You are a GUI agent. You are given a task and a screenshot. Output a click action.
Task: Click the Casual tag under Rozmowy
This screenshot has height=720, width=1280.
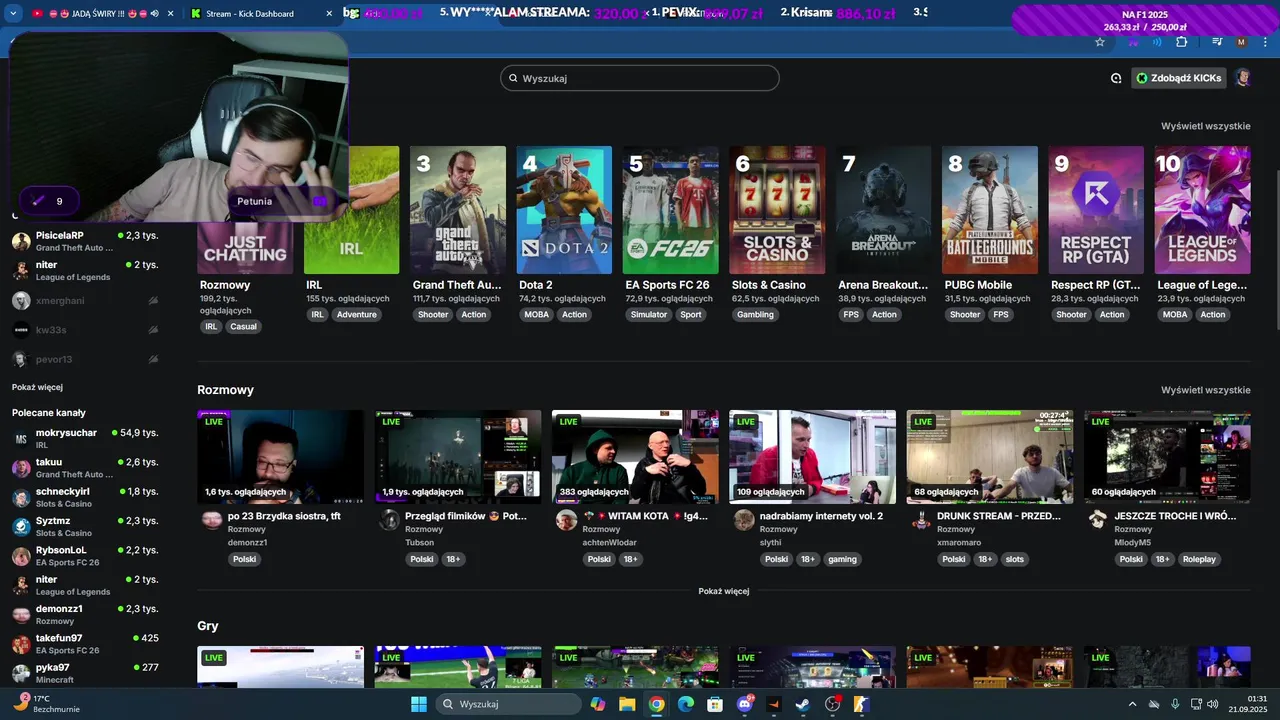coord(243,326)
